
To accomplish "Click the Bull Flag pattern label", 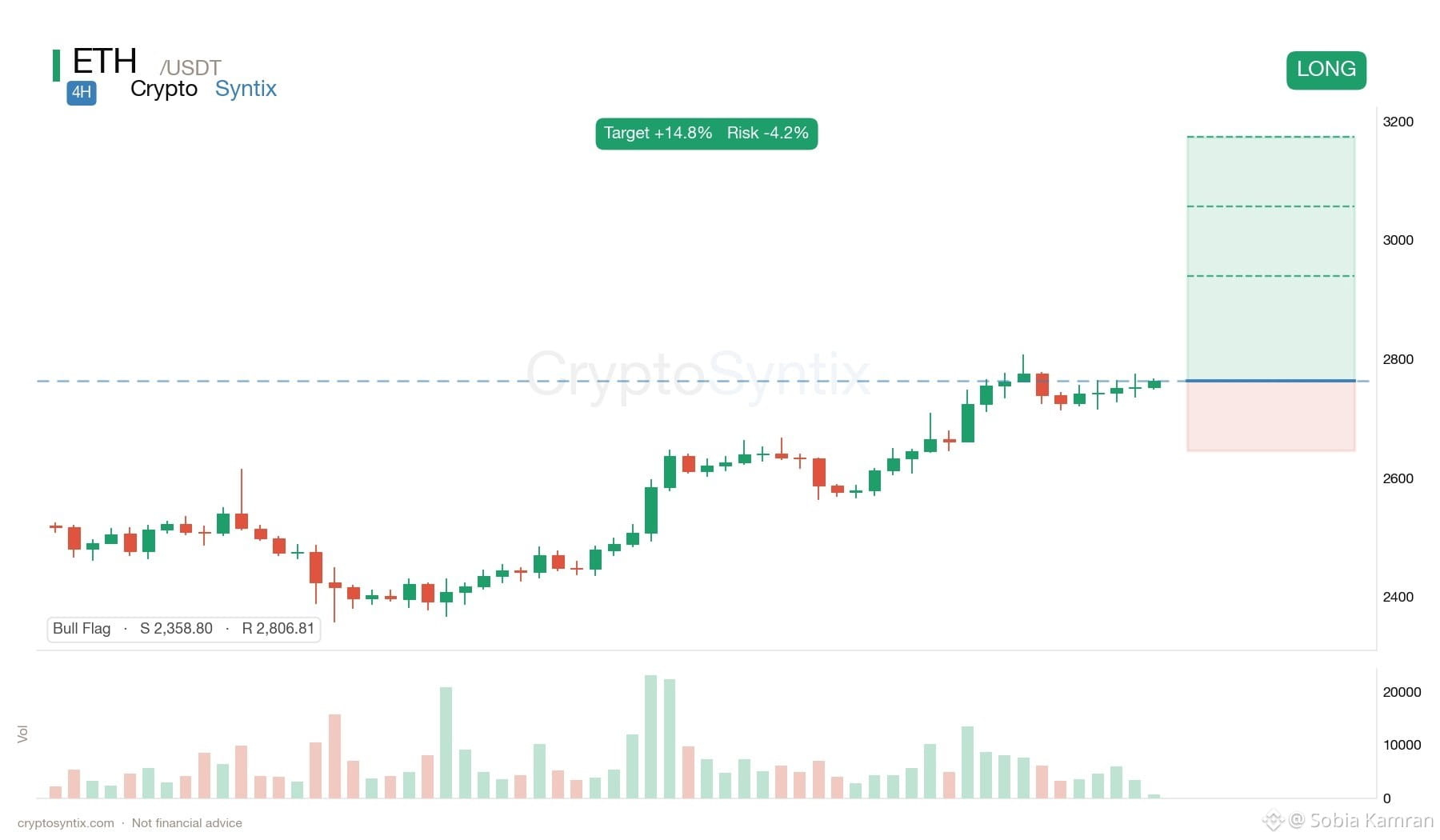I will (x=82, y=629).
